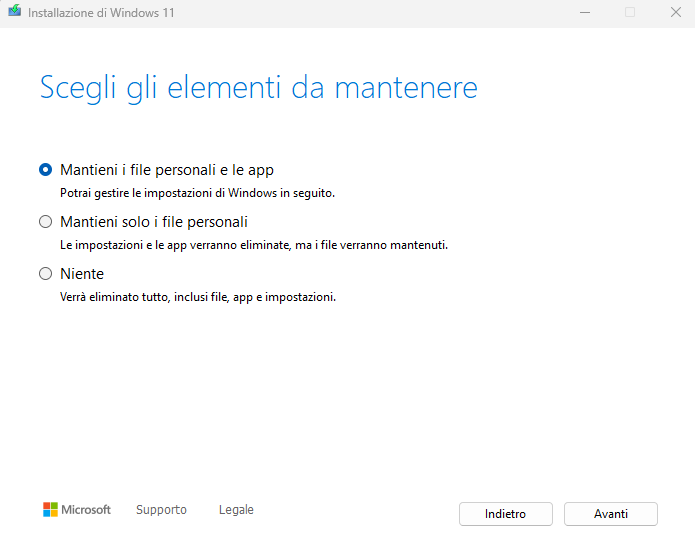Click the four-color Microsoft logo squares
This screenshot has width=695, height=543.
tap(50, 510)
